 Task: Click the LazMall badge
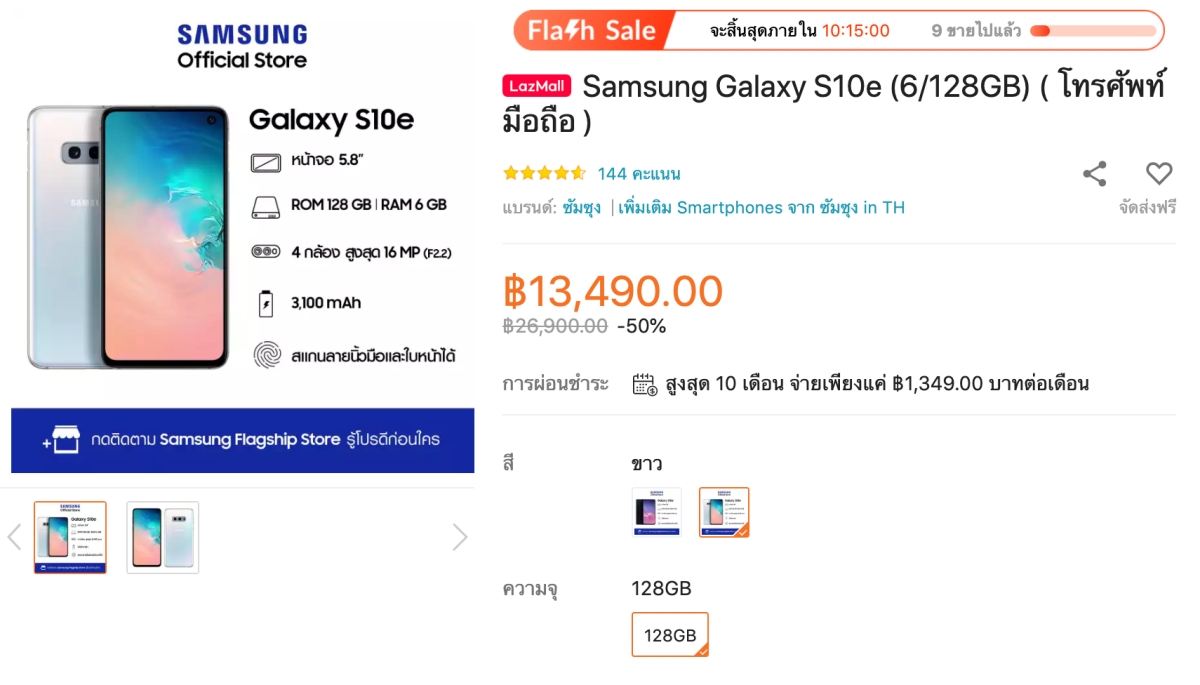point(536,86)
